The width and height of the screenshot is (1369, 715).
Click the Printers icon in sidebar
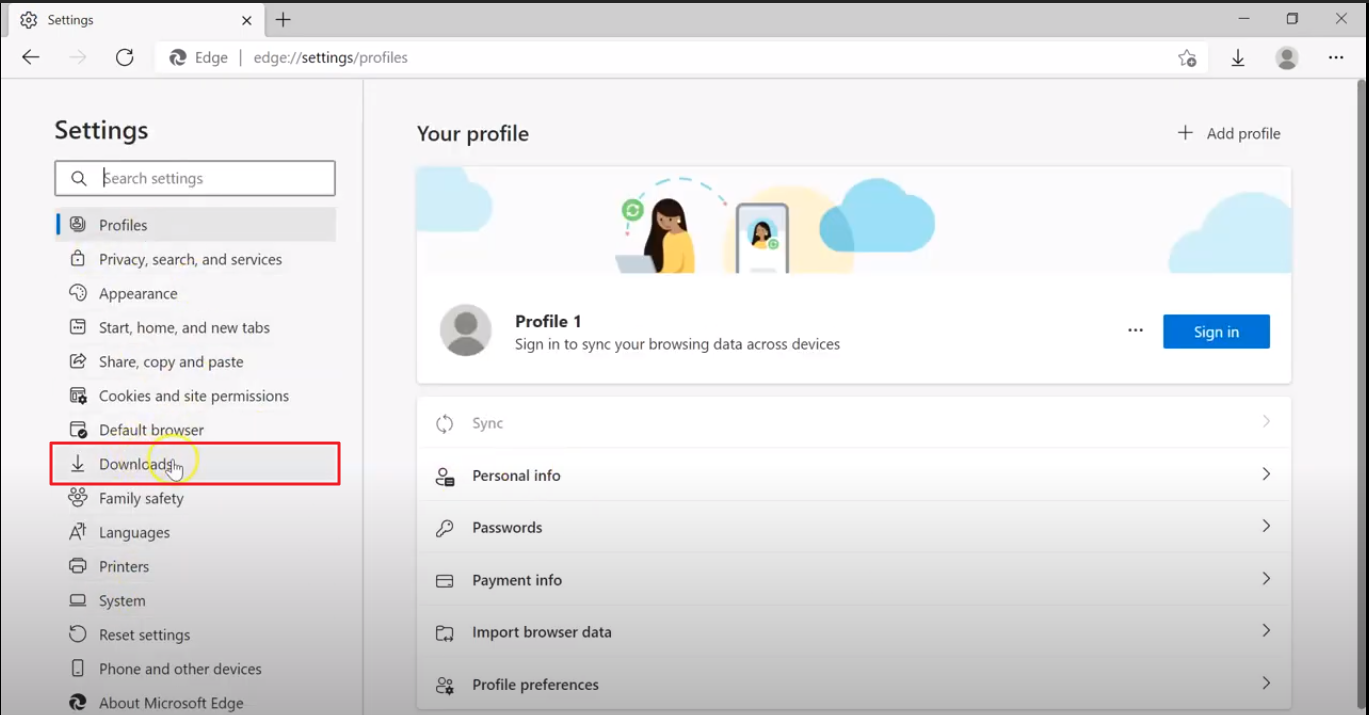pyautogui.click(x=78, y=566)
